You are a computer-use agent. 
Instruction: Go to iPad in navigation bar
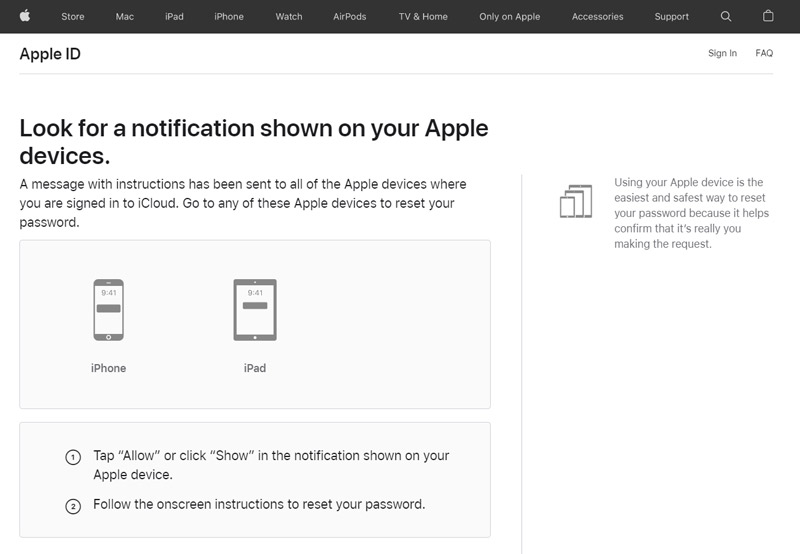point(174,16)
